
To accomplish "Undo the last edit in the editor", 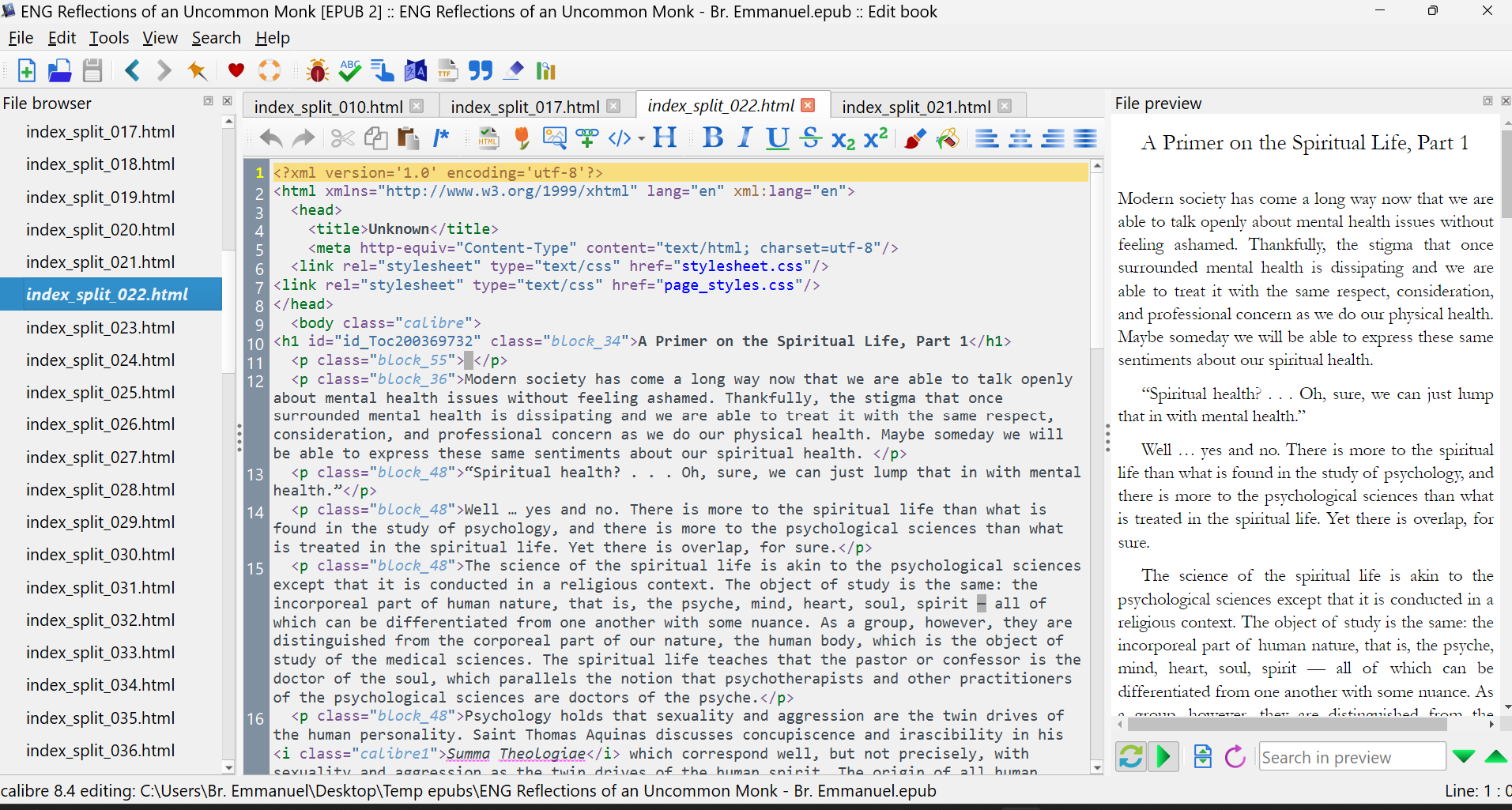I will 271,139.
